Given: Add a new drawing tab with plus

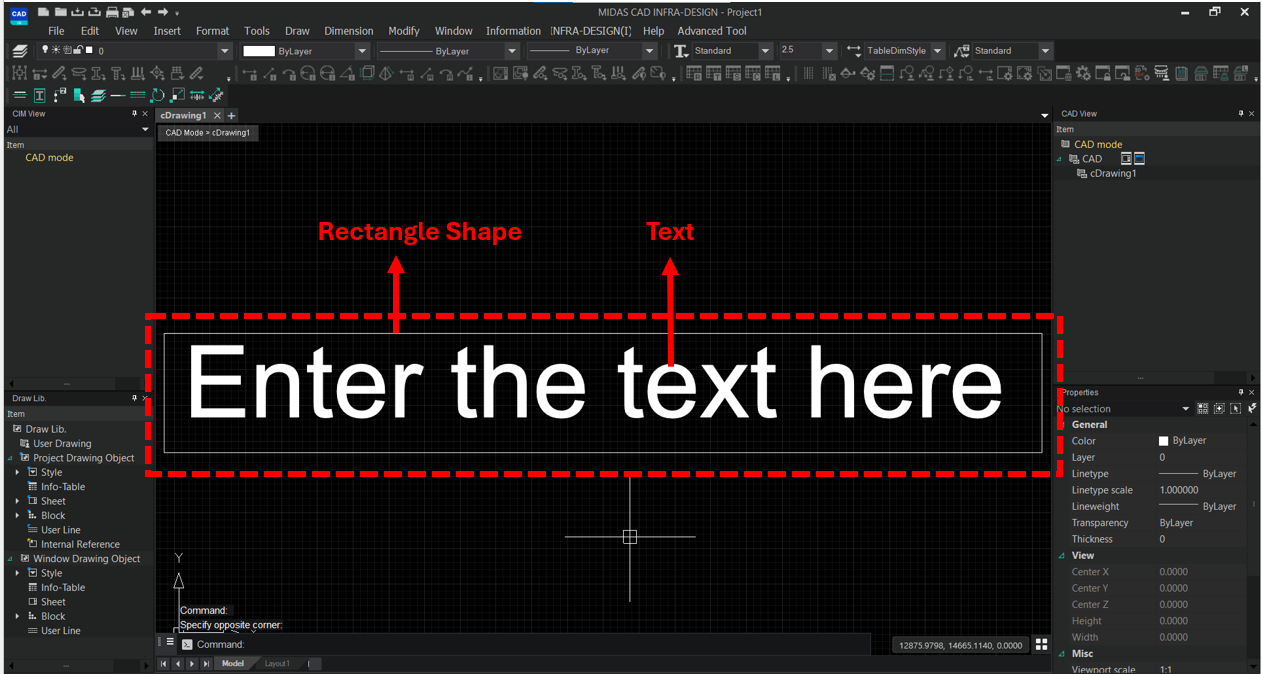Looking at the screenshot, I should [232, 116].
